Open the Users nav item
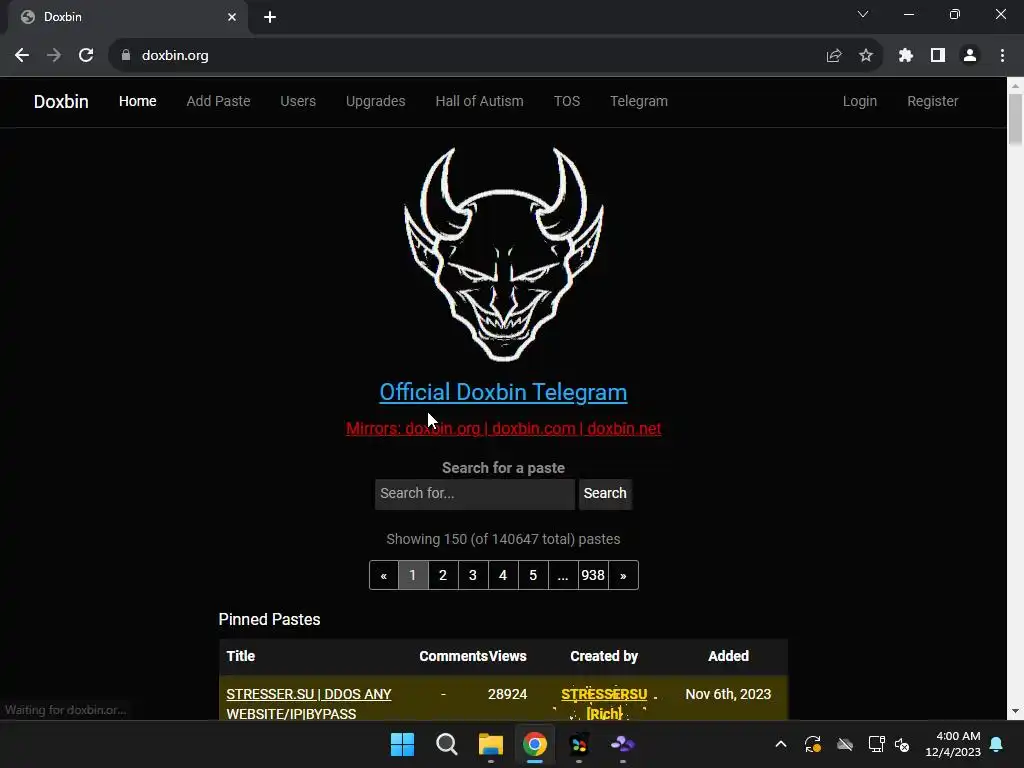The image size is (1024, 768). 298,101
